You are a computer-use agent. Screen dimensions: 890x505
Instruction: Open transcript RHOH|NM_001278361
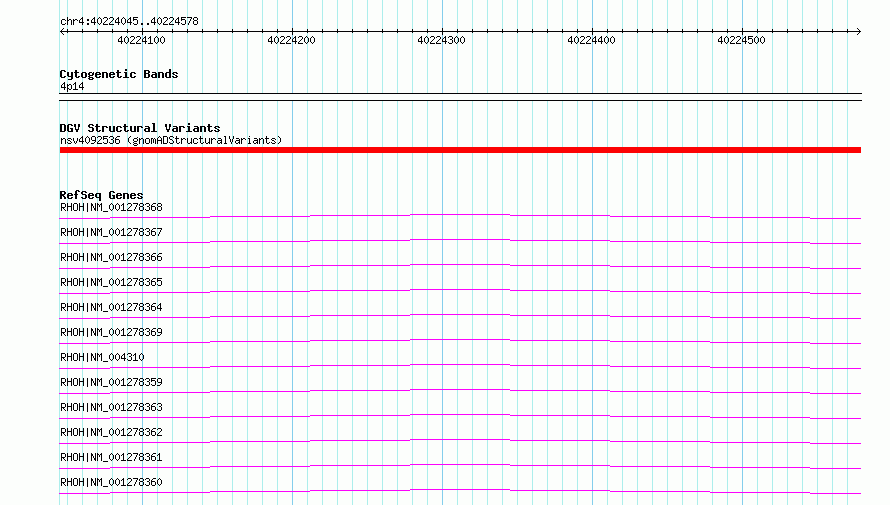(111, 457)
